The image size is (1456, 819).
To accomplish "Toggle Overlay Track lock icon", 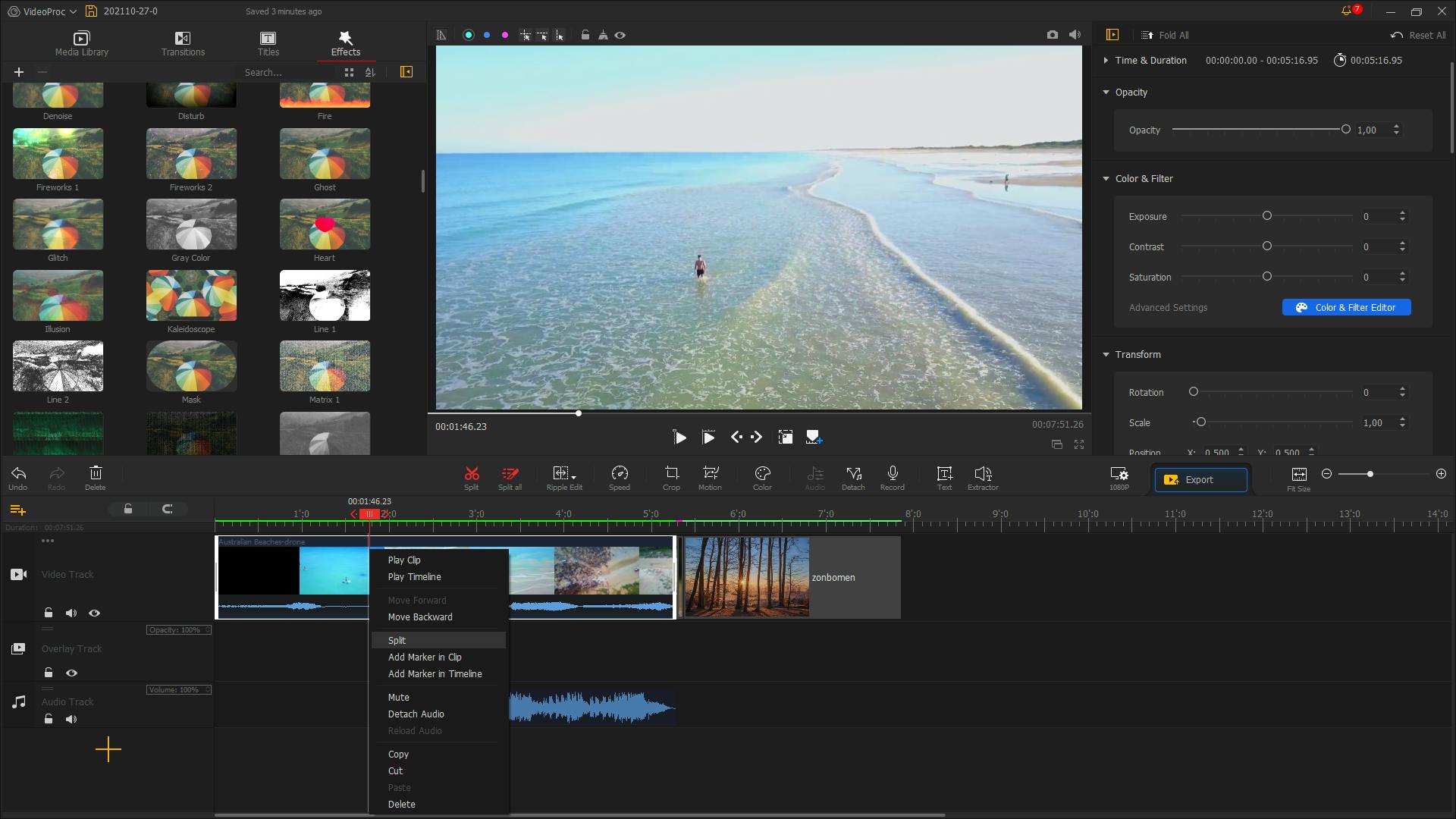I will 49,673.
